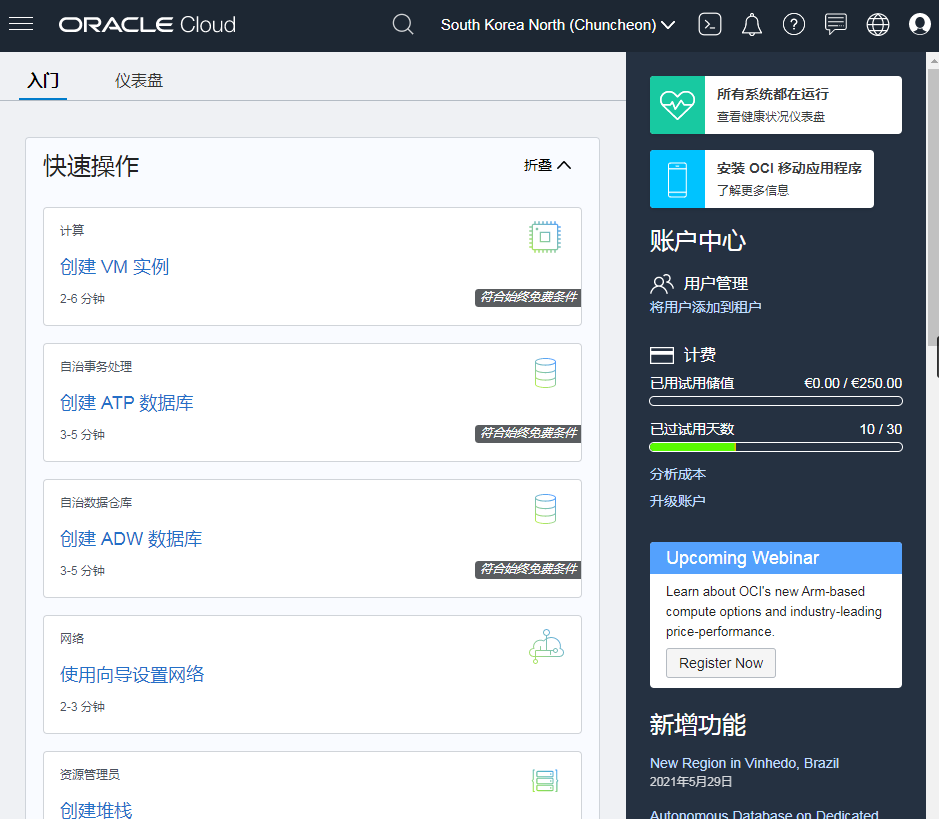
Task: Click the OCI mobile app phone icon
Action: coord(677,179)
